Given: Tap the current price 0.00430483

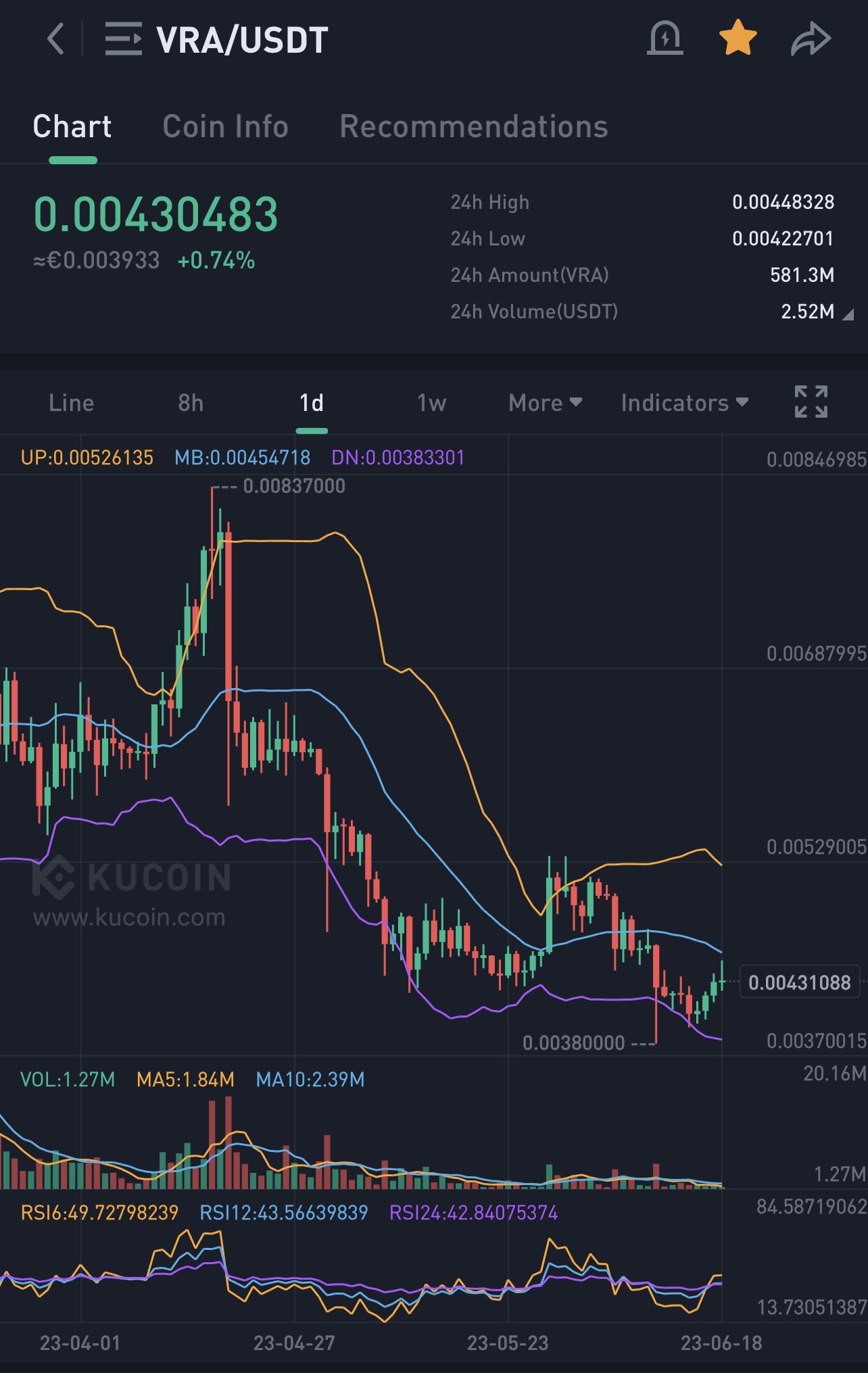Looking at the screenshot, I should click(x=156, y=214).
